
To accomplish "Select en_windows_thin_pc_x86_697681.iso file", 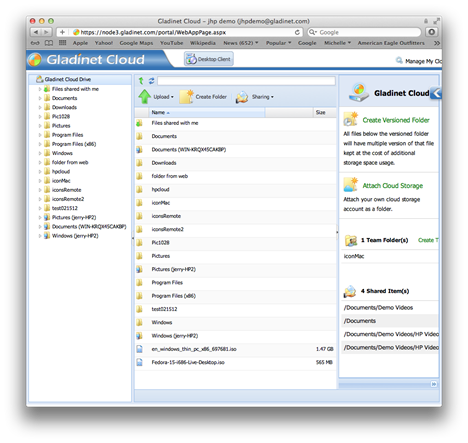I will click(194, 349).
